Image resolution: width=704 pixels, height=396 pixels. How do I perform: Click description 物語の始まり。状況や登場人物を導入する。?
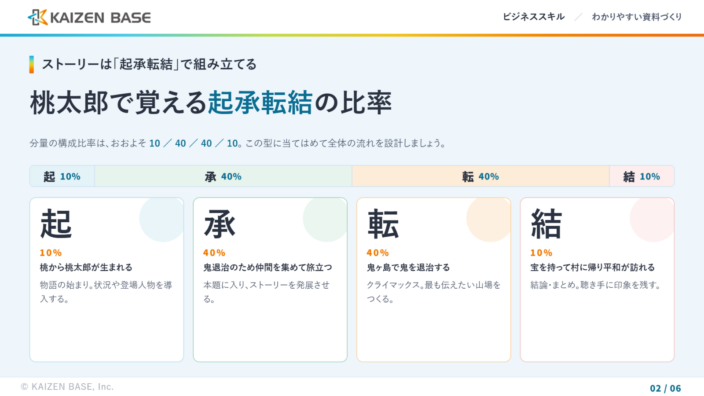[106, 292]
